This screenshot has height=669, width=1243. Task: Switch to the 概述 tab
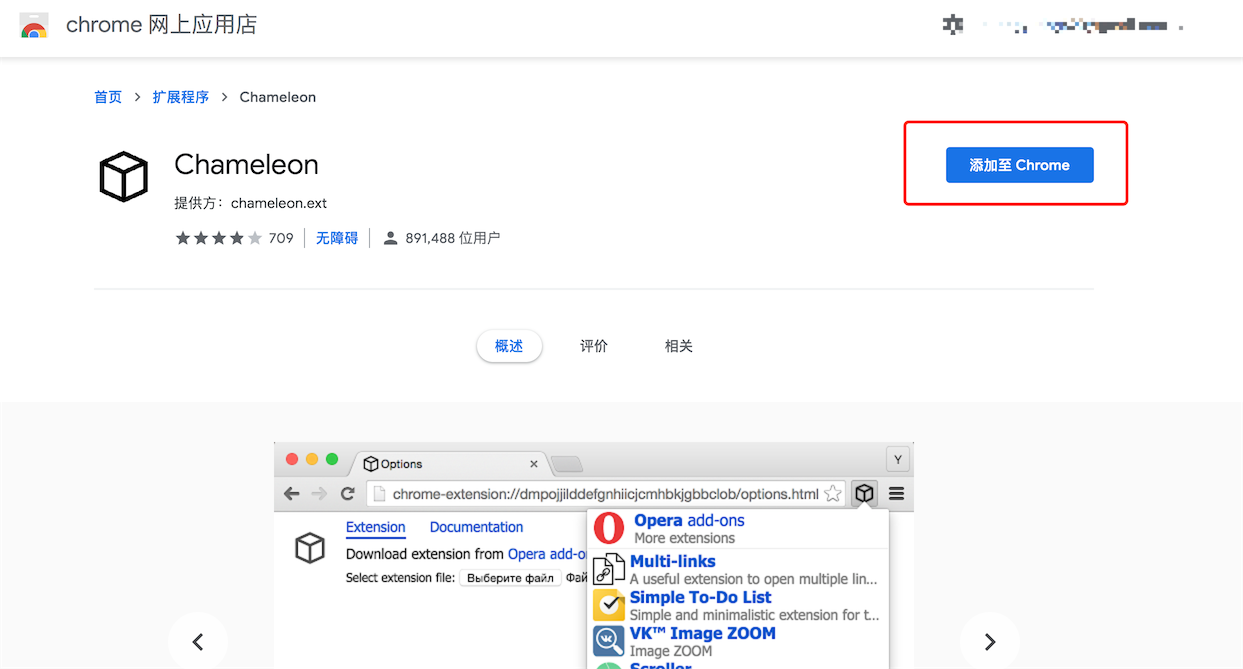tap(509, 346)
